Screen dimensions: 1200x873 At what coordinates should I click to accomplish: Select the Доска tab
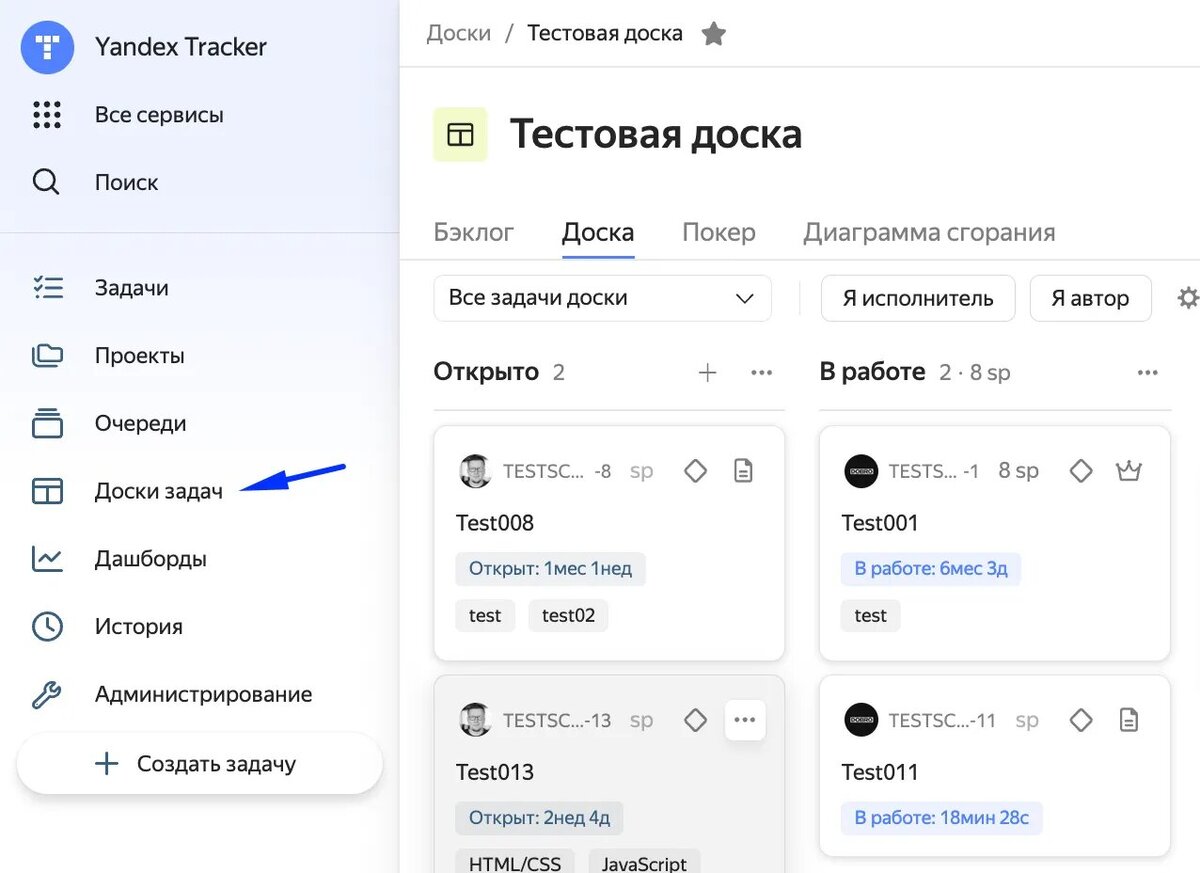pos(598,233)
